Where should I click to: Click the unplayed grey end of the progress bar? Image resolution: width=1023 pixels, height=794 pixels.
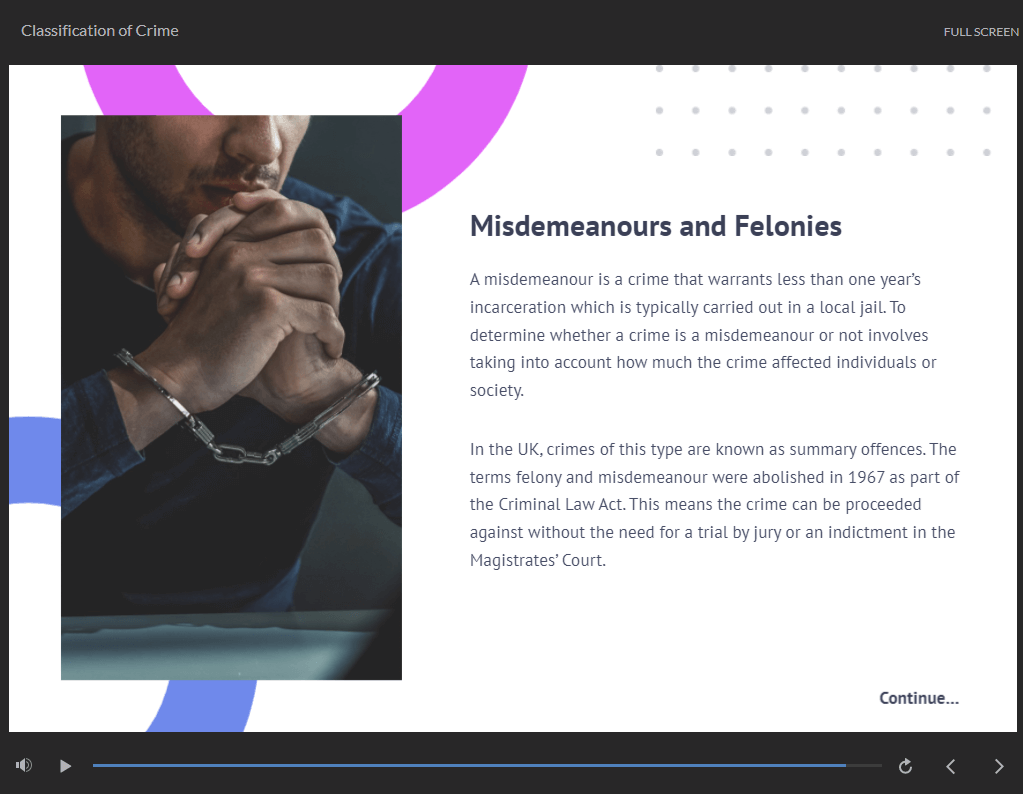coord(864,765)
